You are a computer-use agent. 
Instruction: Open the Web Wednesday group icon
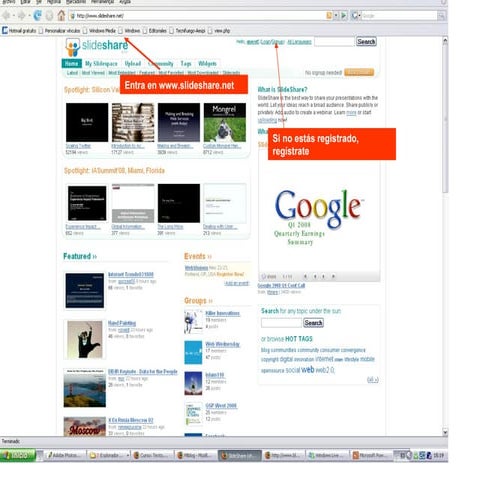pyautogui.click(x=193, y=352)
